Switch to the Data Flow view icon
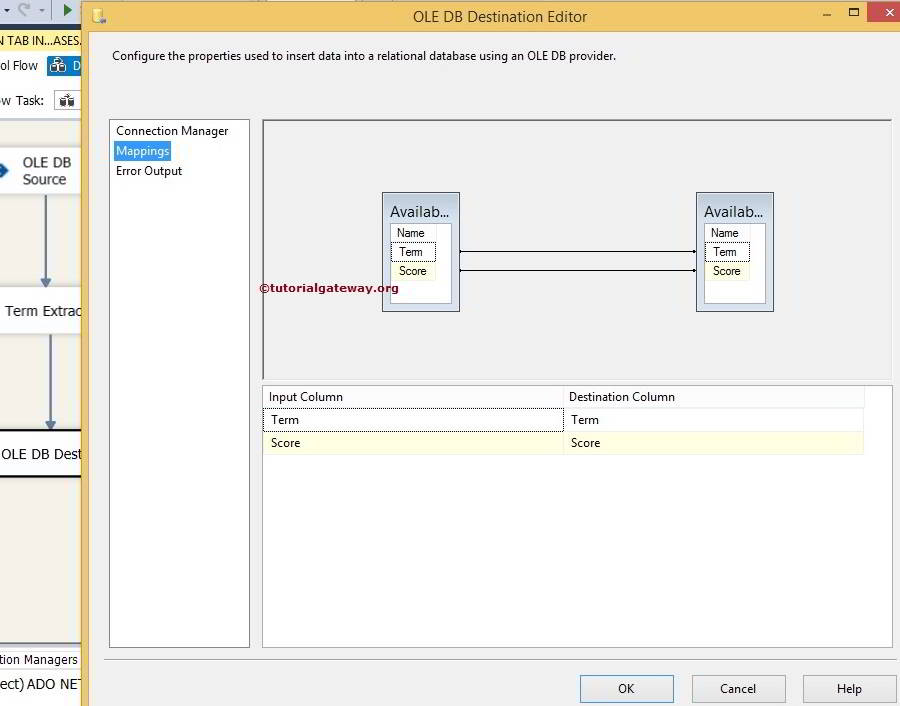The image size is (900, 706). pyautogui.click(x=63, y=64)
